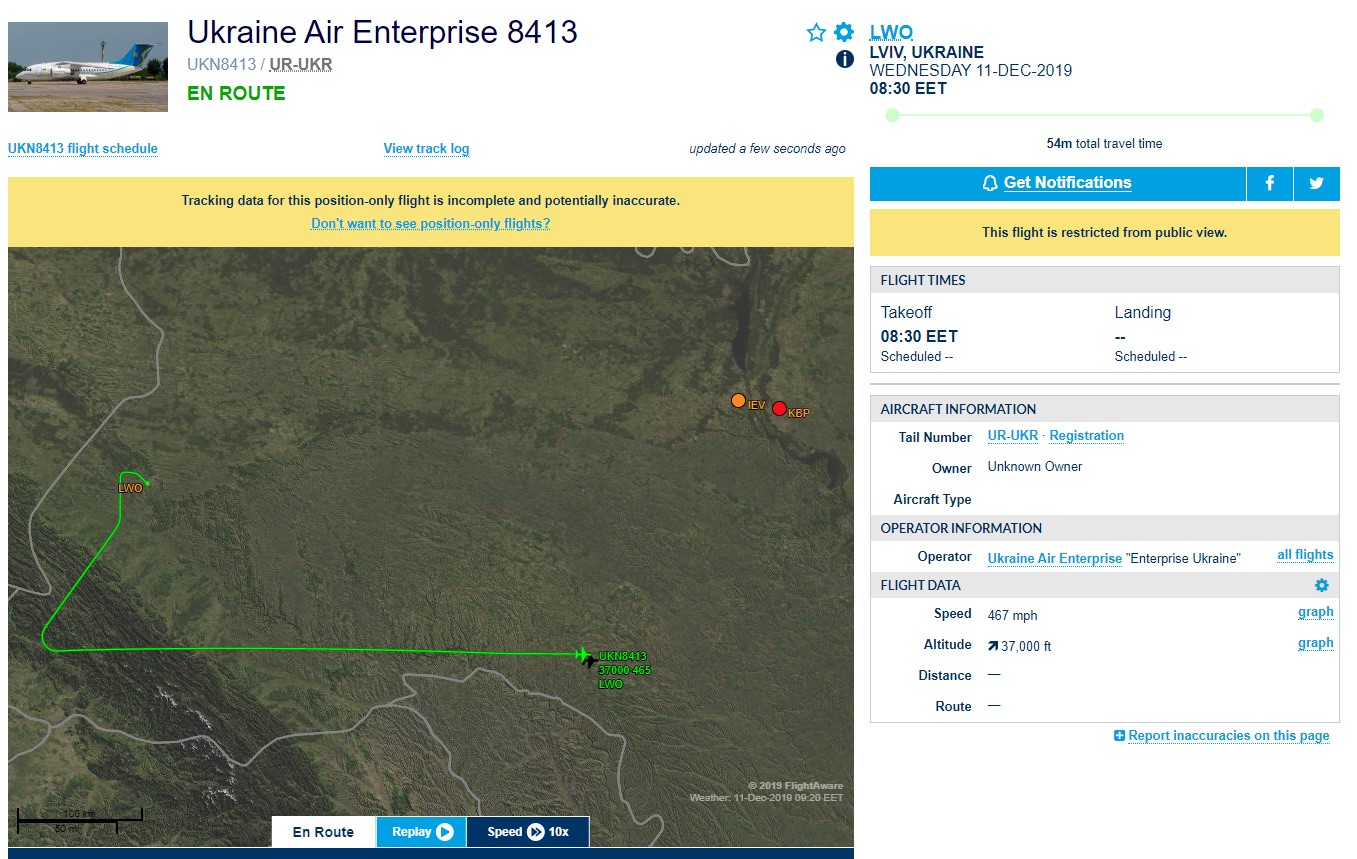
Task: Click the red KBP airport marker
Action: point(780,408)
